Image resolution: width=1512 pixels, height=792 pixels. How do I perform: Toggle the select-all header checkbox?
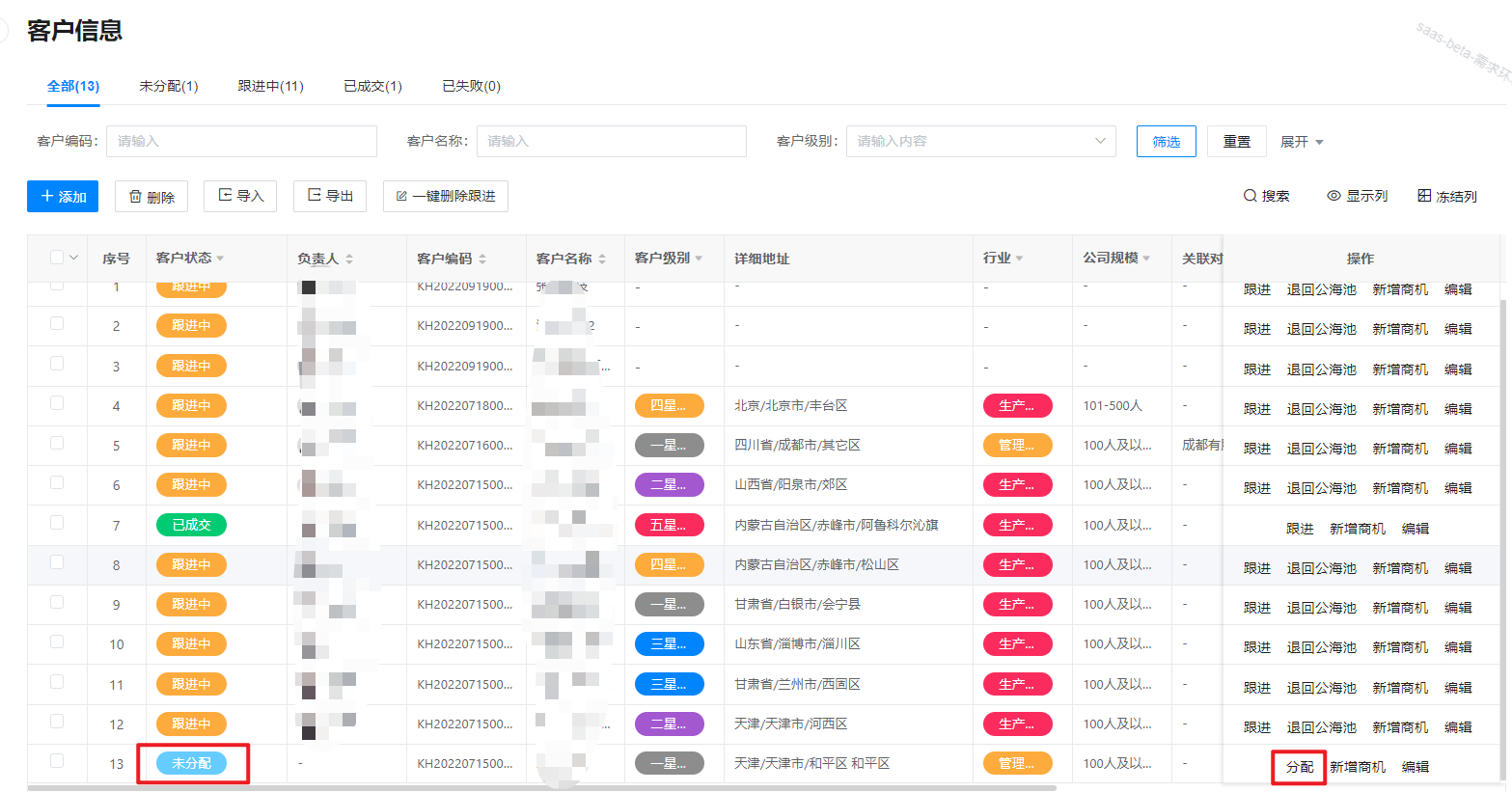click(57, 257)
